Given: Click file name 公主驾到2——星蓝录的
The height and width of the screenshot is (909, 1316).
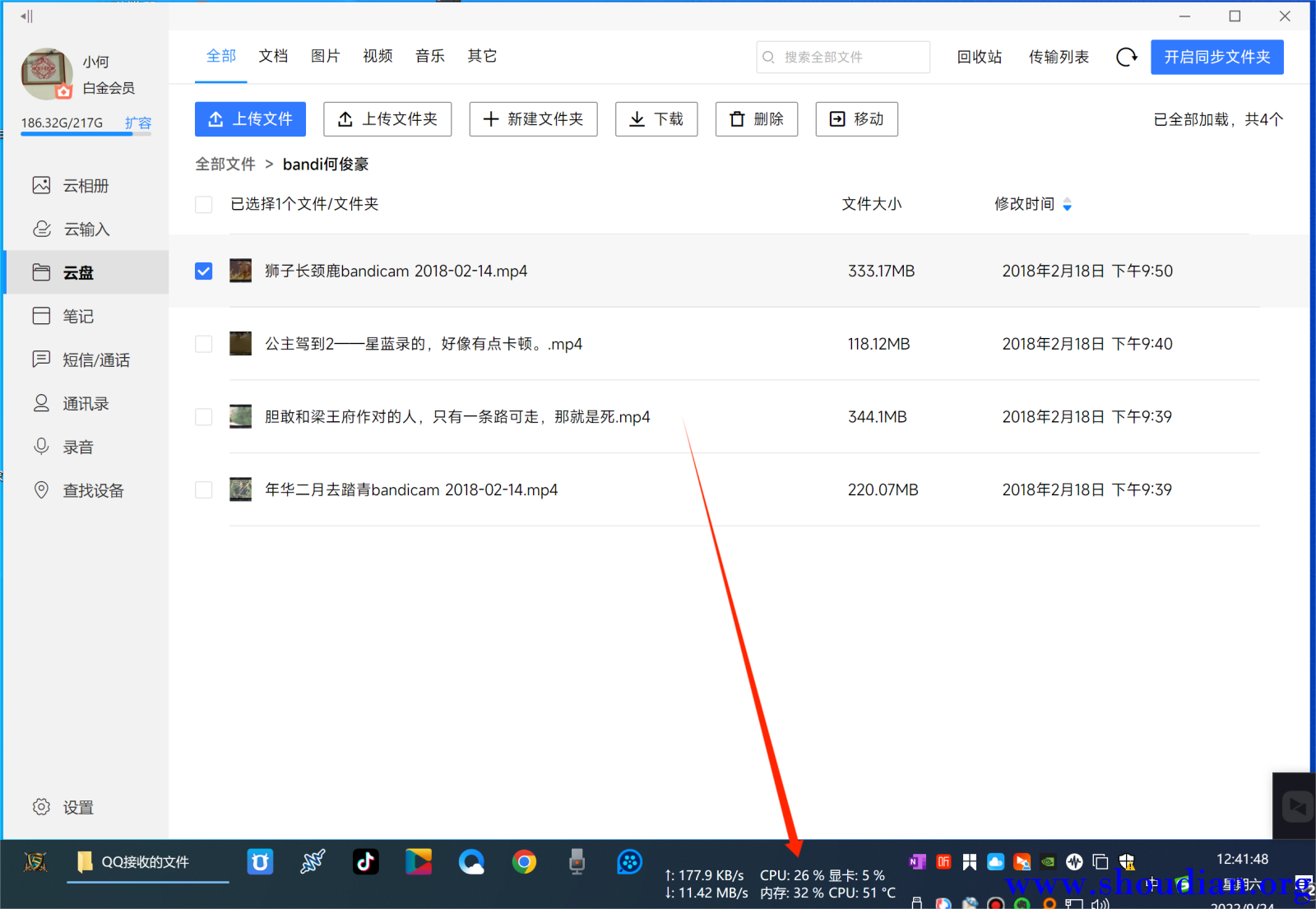Looking at the screenshot, I should tap(424, 344).
